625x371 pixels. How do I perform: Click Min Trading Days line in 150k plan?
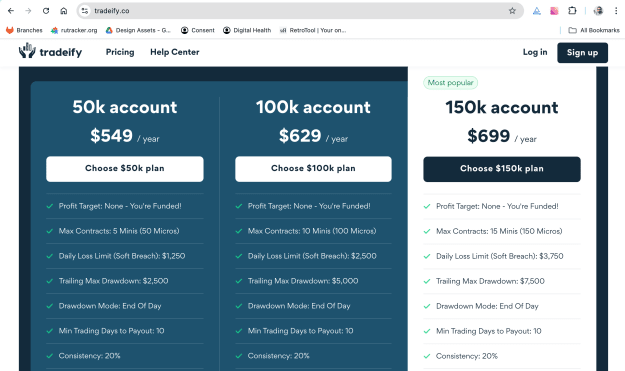(x=489, y=331)
